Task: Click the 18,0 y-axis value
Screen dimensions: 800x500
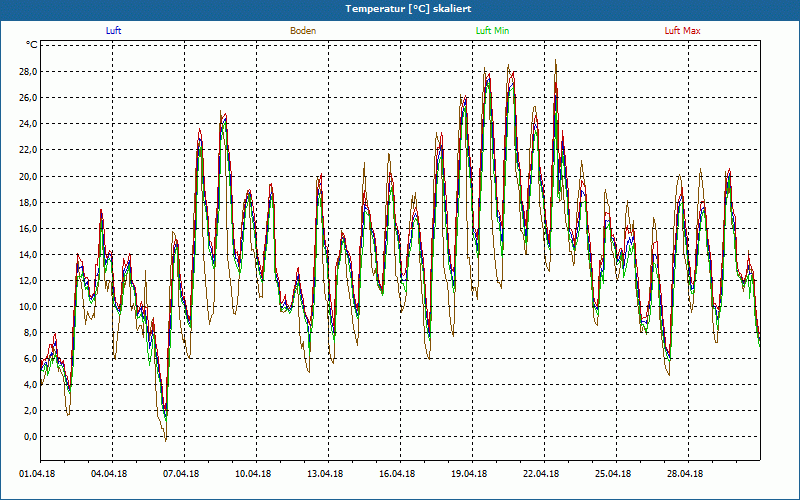Action: pos(28,203)
